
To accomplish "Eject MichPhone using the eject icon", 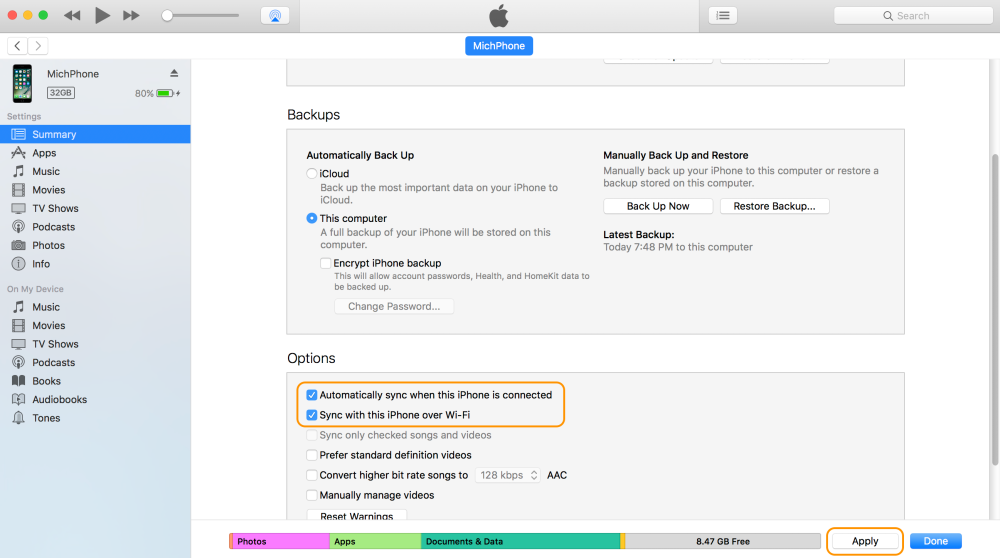I will pyautogui.click(x=174, y=74).
